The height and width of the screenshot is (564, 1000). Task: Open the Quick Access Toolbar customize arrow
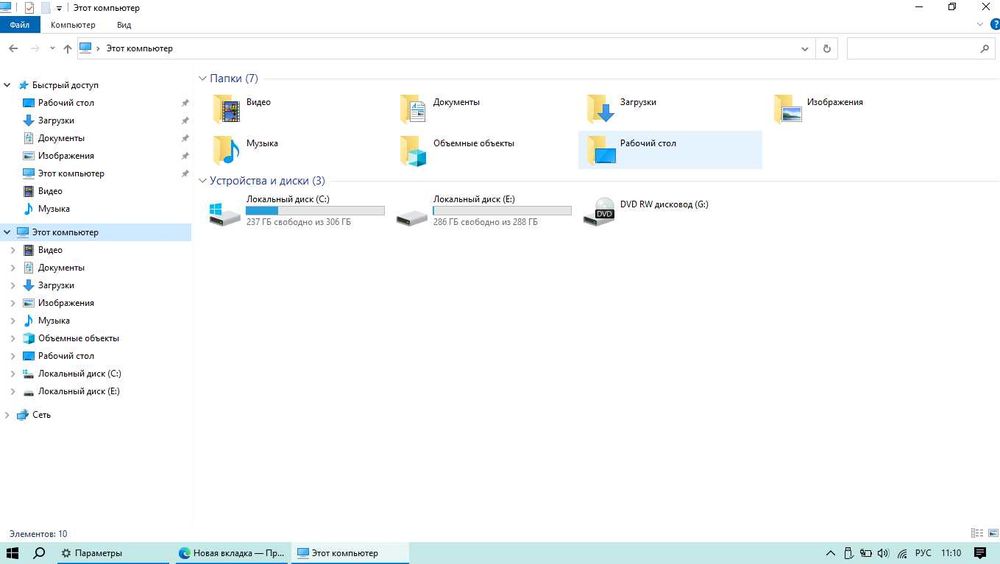point(59,8)
